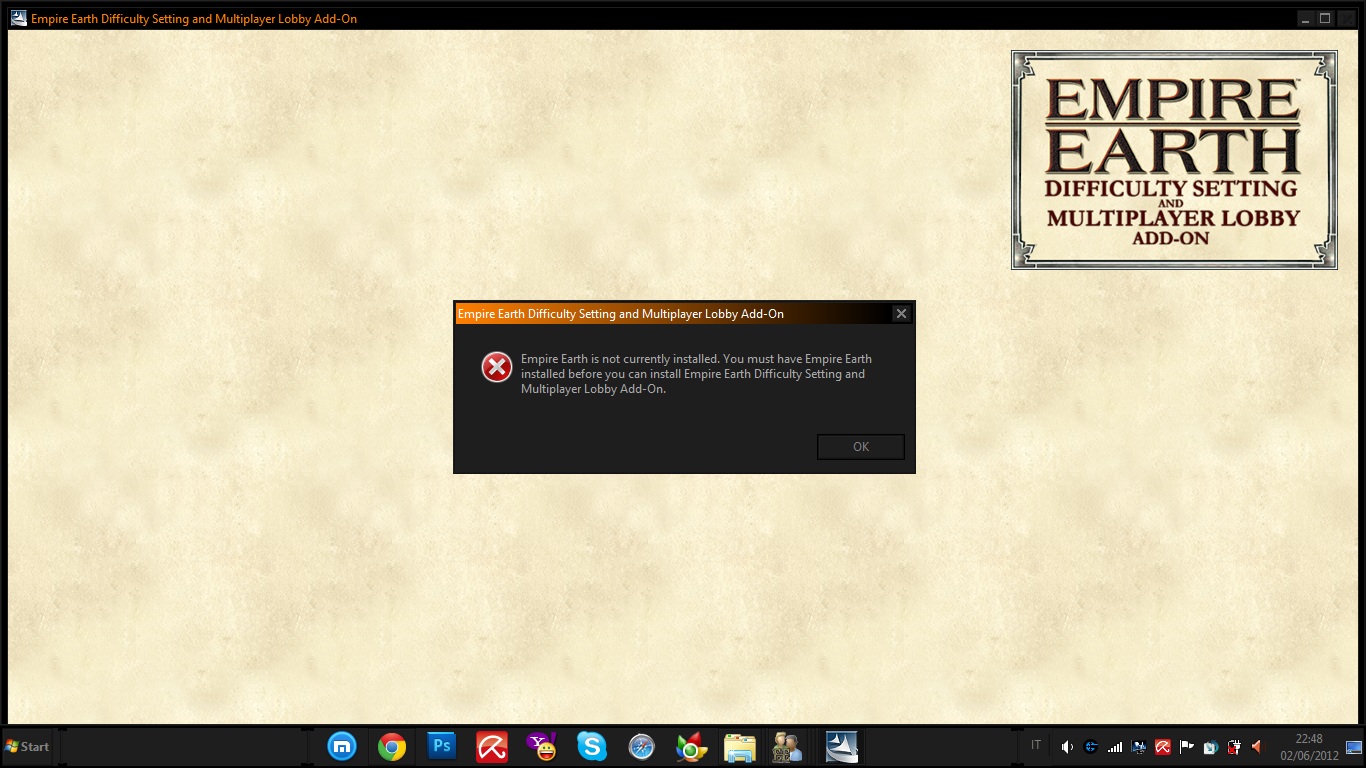Image resolution: width=1366 pixels, height=768 pixels.
Task: Open the Start menu
Action: [28, 747]
